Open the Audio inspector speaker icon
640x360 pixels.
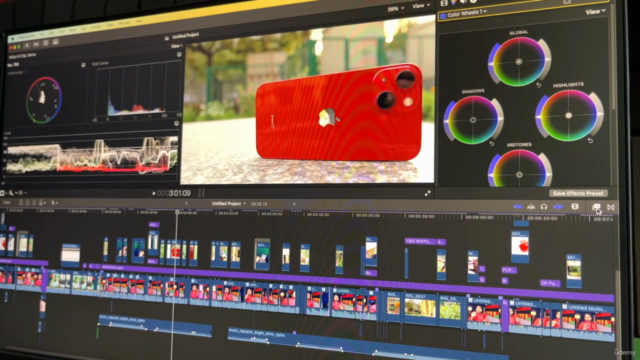[x=463, y=2]
